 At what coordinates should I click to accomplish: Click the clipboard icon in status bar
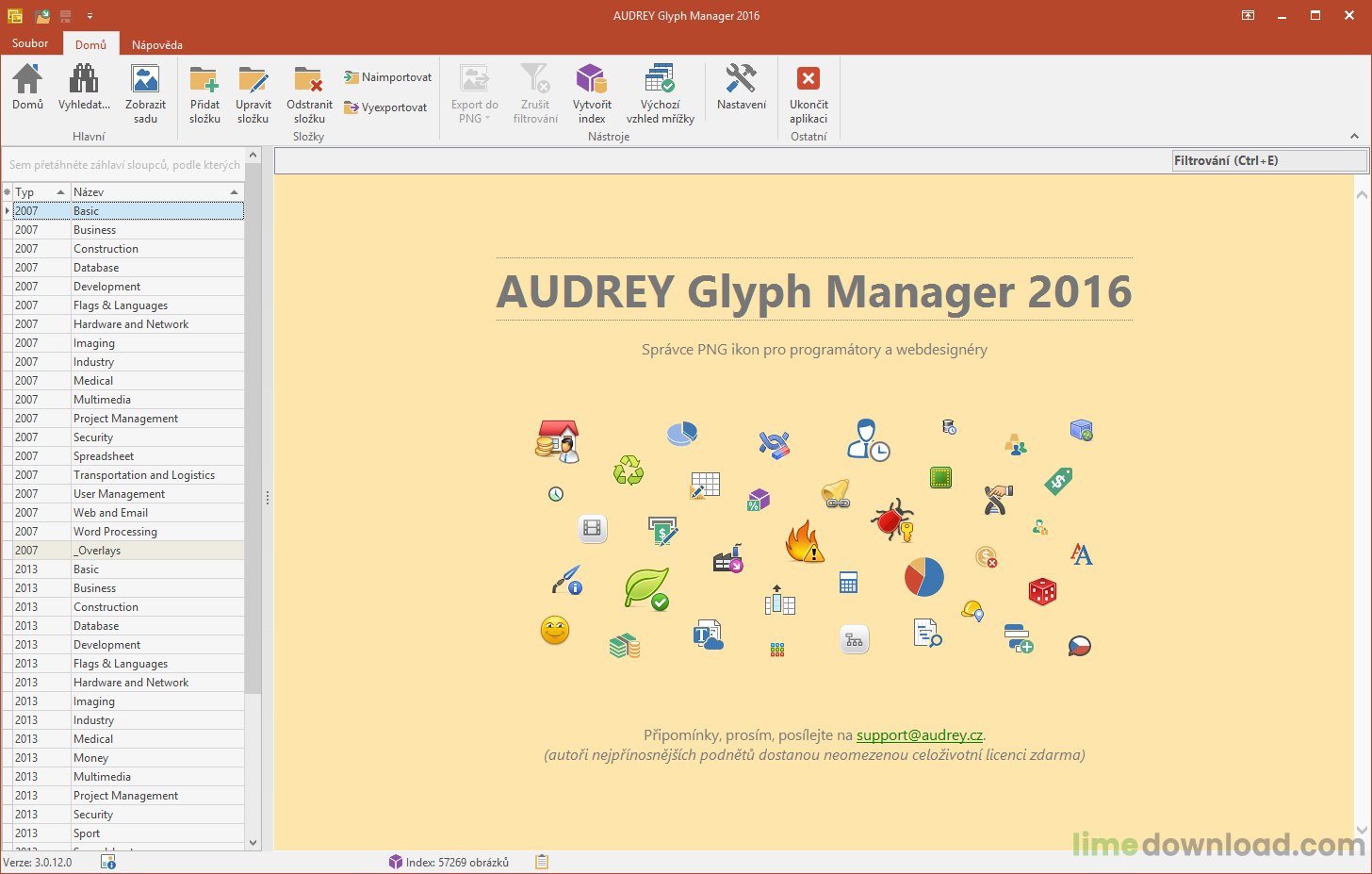click(x=541, y=861)
